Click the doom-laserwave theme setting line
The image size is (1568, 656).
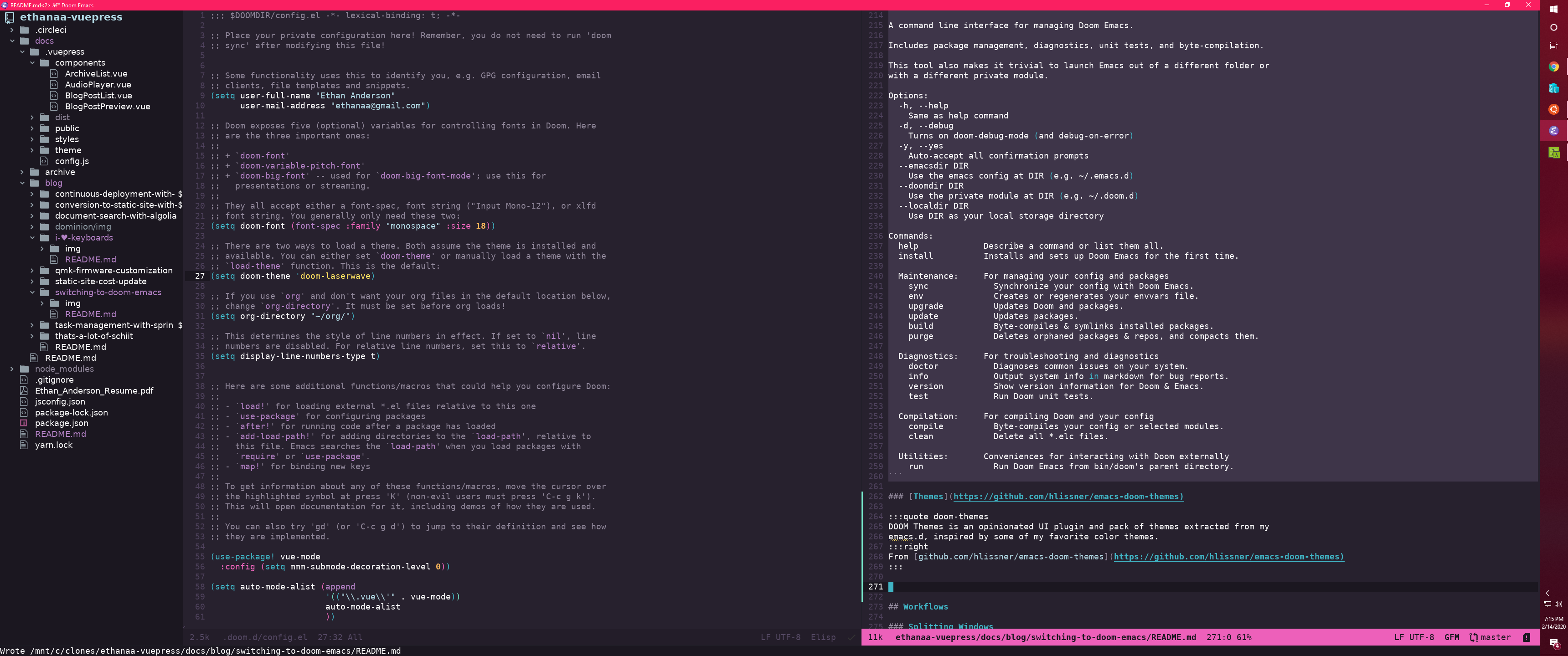(292, 276)
